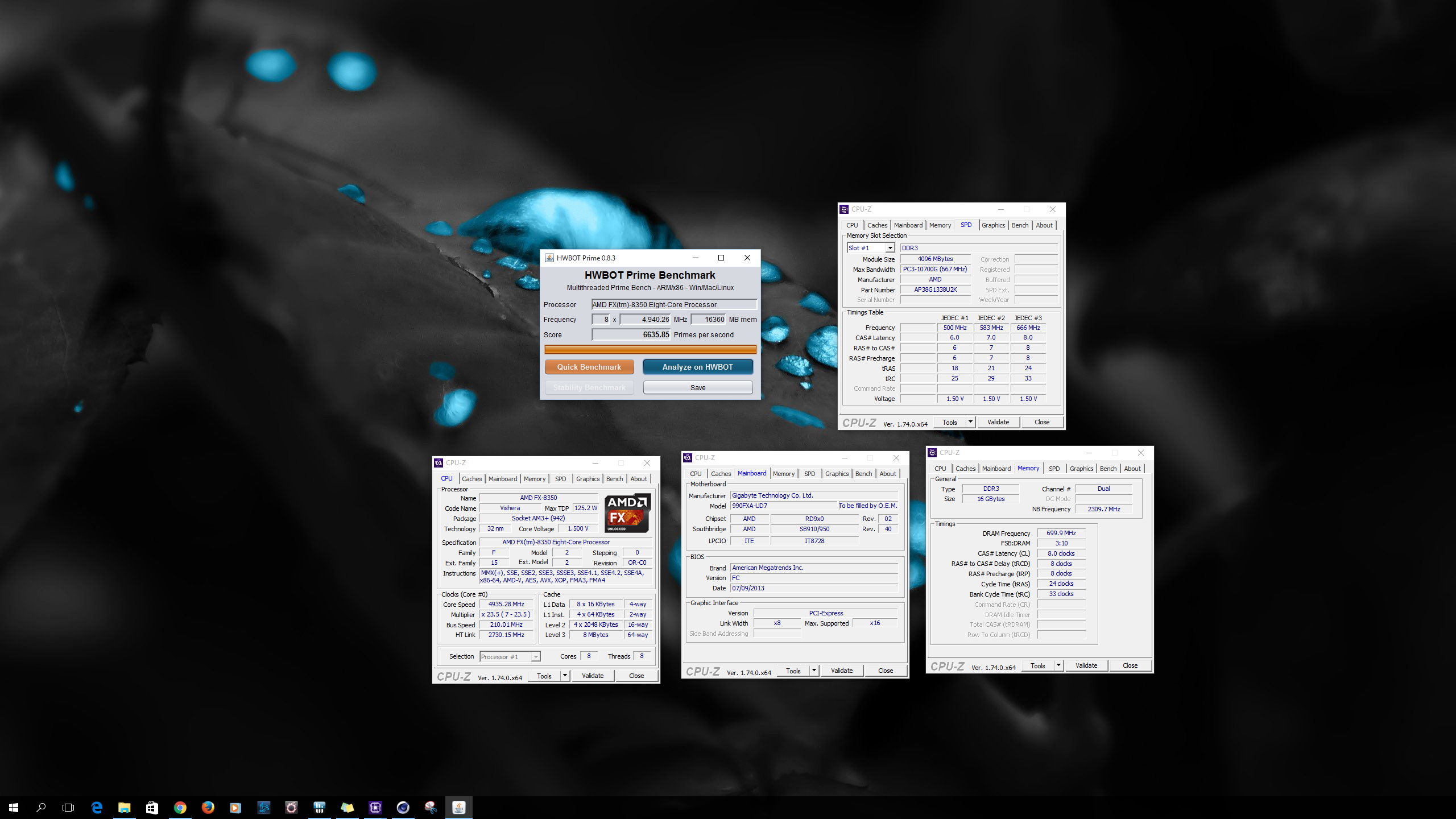
Task: Open Memory tab in SPD window
Action: pyautogui.click(x=940, y=225)
